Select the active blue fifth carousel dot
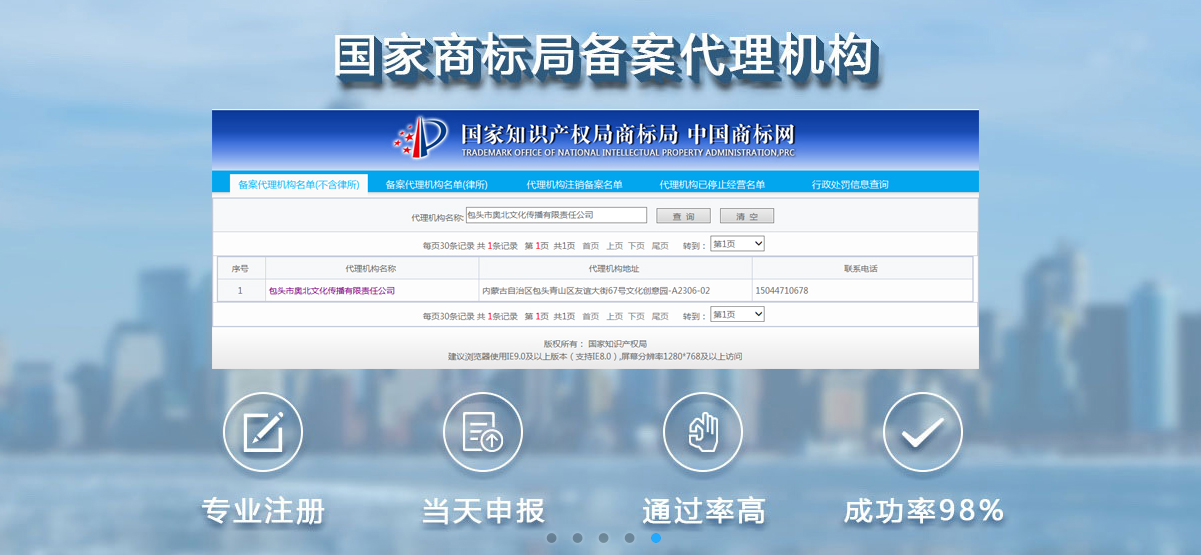 tap(656, 538)
